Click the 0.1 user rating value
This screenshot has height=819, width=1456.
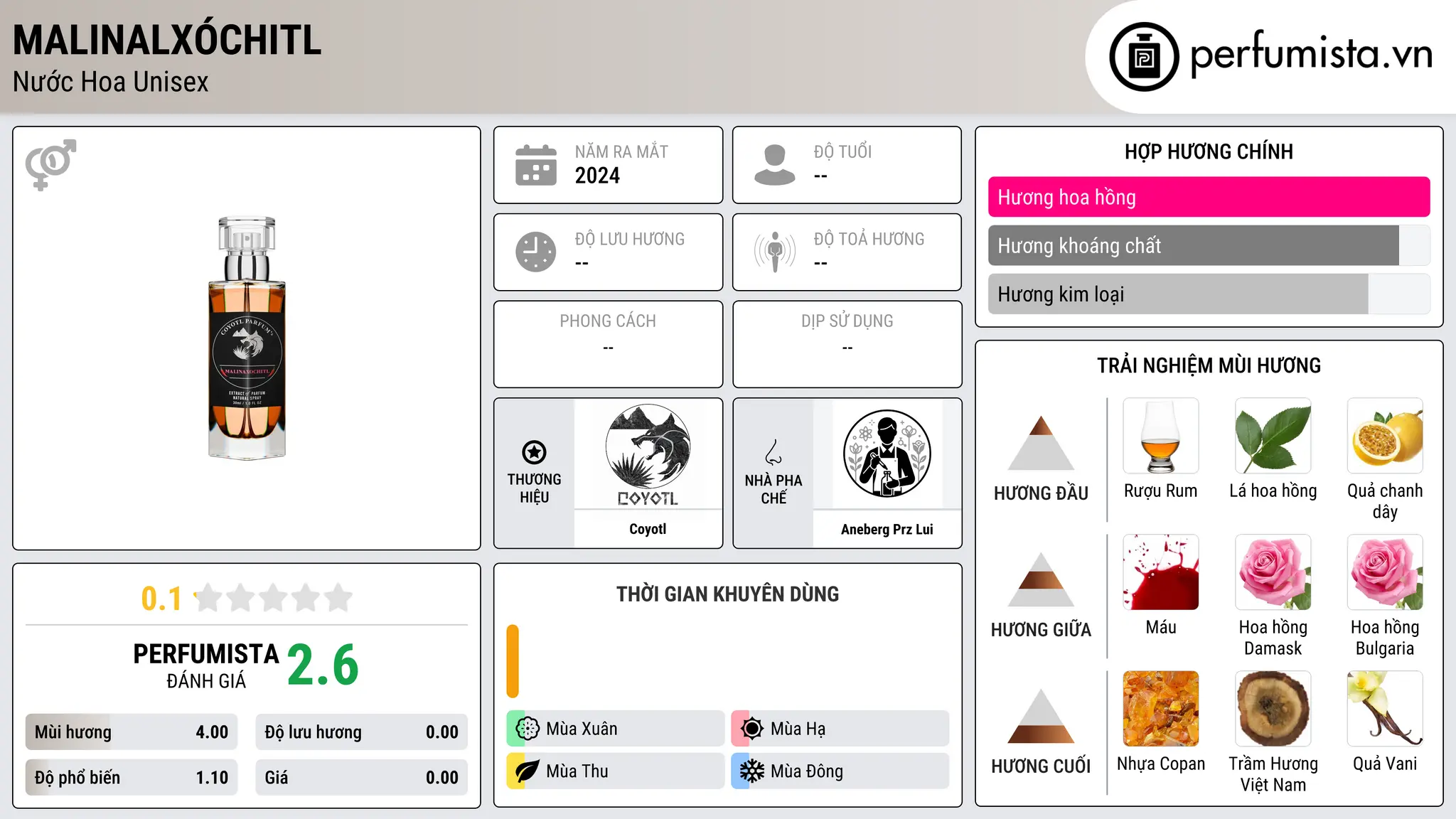[x=161, y=599]
